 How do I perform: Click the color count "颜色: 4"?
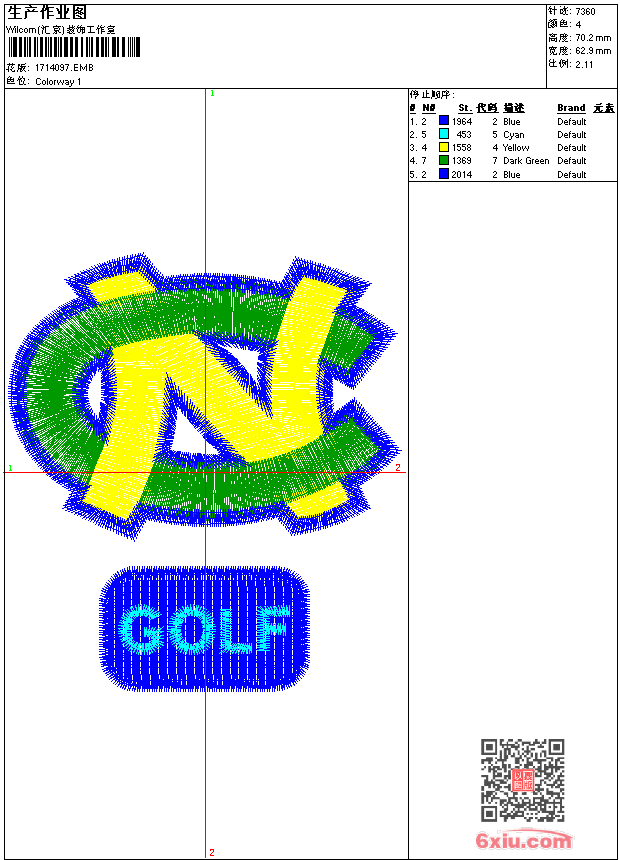point(565,24)
